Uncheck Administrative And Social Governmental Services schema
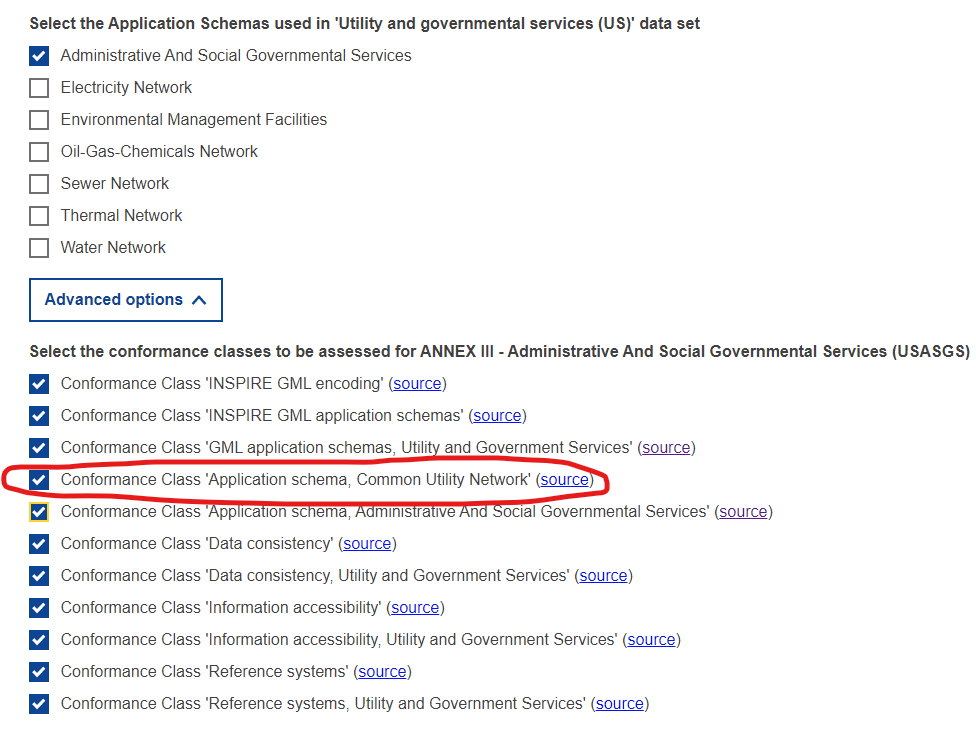Viewport: 976px width, 731px height. click(x=38, y=56)
